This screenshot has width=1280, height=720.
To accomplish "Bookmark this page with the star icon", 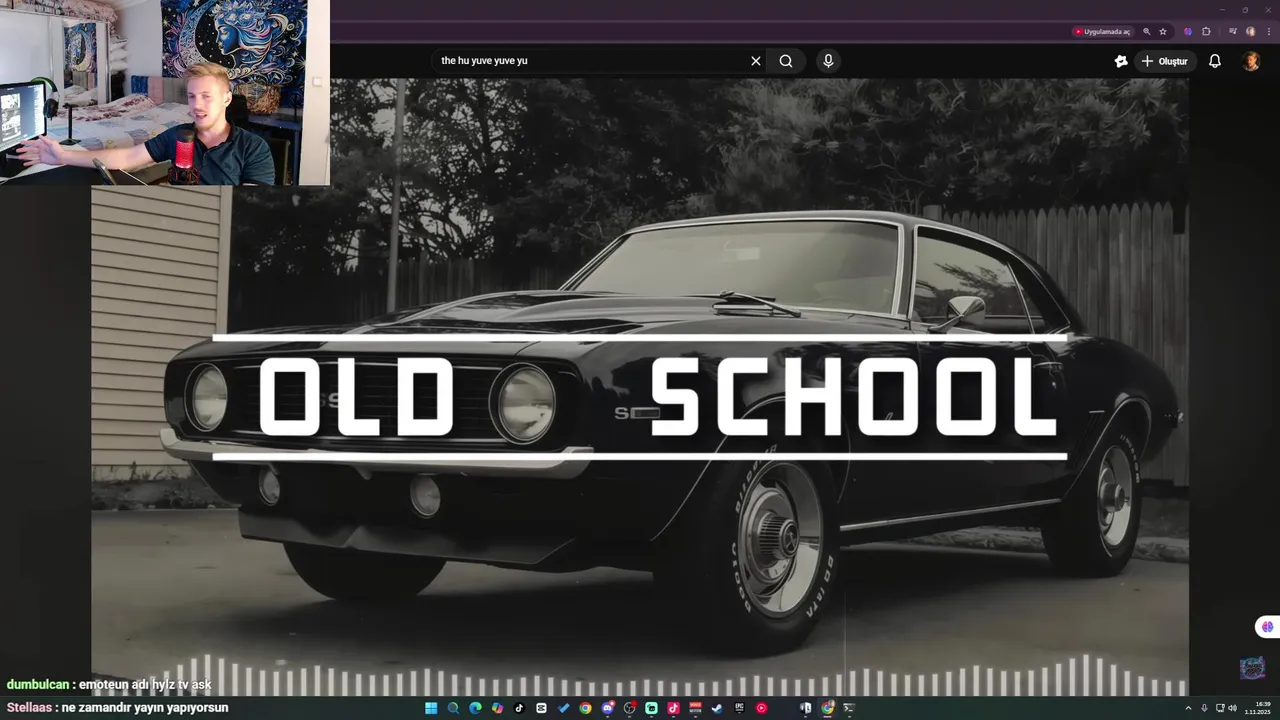I will point(1163,32).
